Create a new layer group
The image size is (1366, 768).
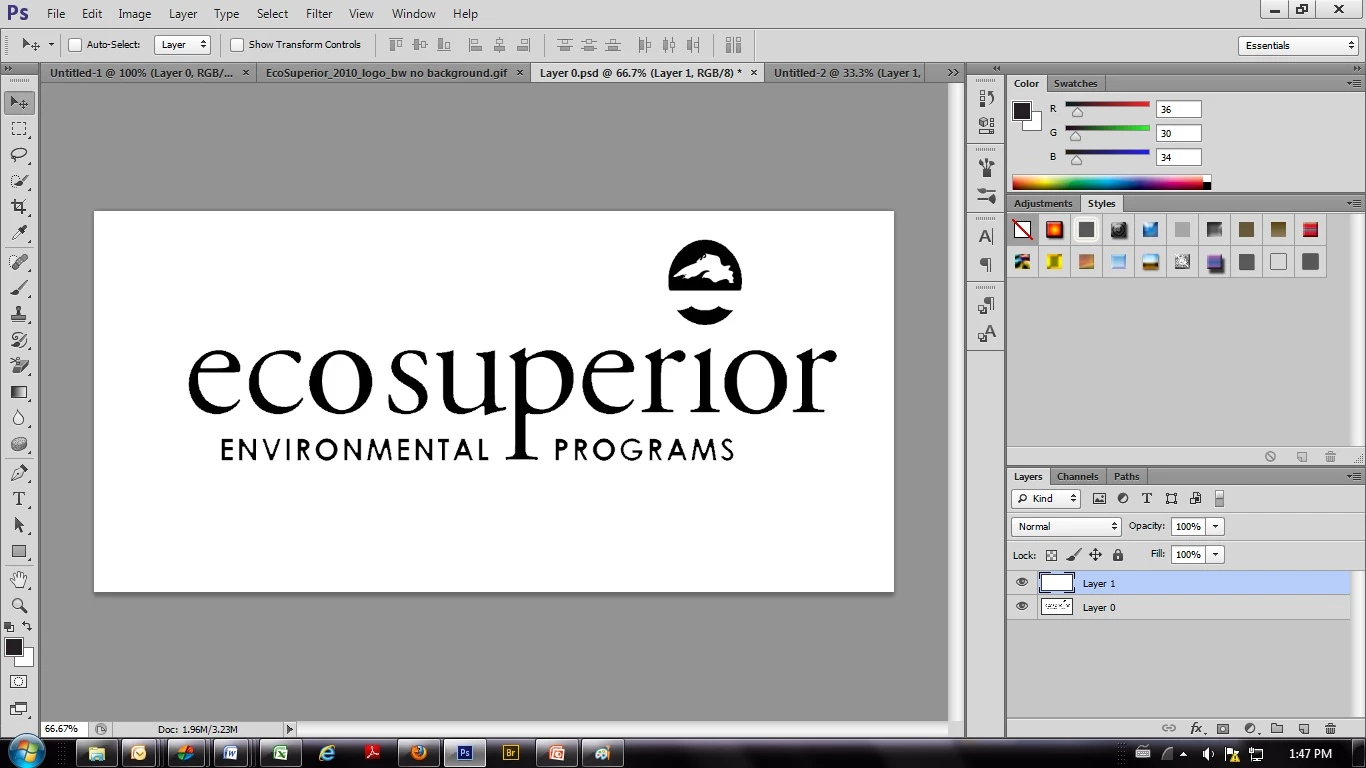(1277, 729)
